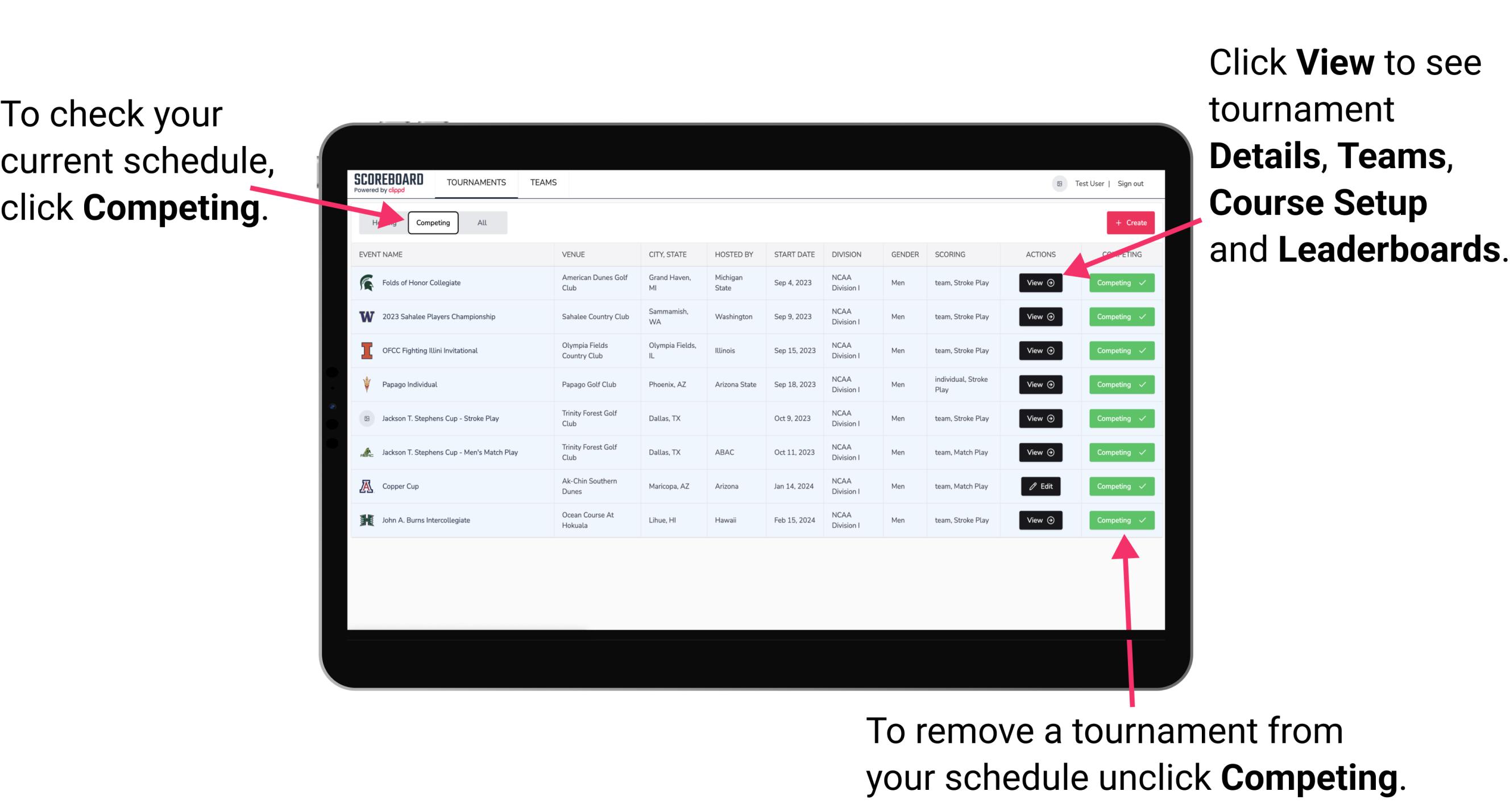1510x812 pixels.
Task: Toggle Competing status for Jackson T. Stephens Cup Match Play
Action: click(x=1118, y=452)
